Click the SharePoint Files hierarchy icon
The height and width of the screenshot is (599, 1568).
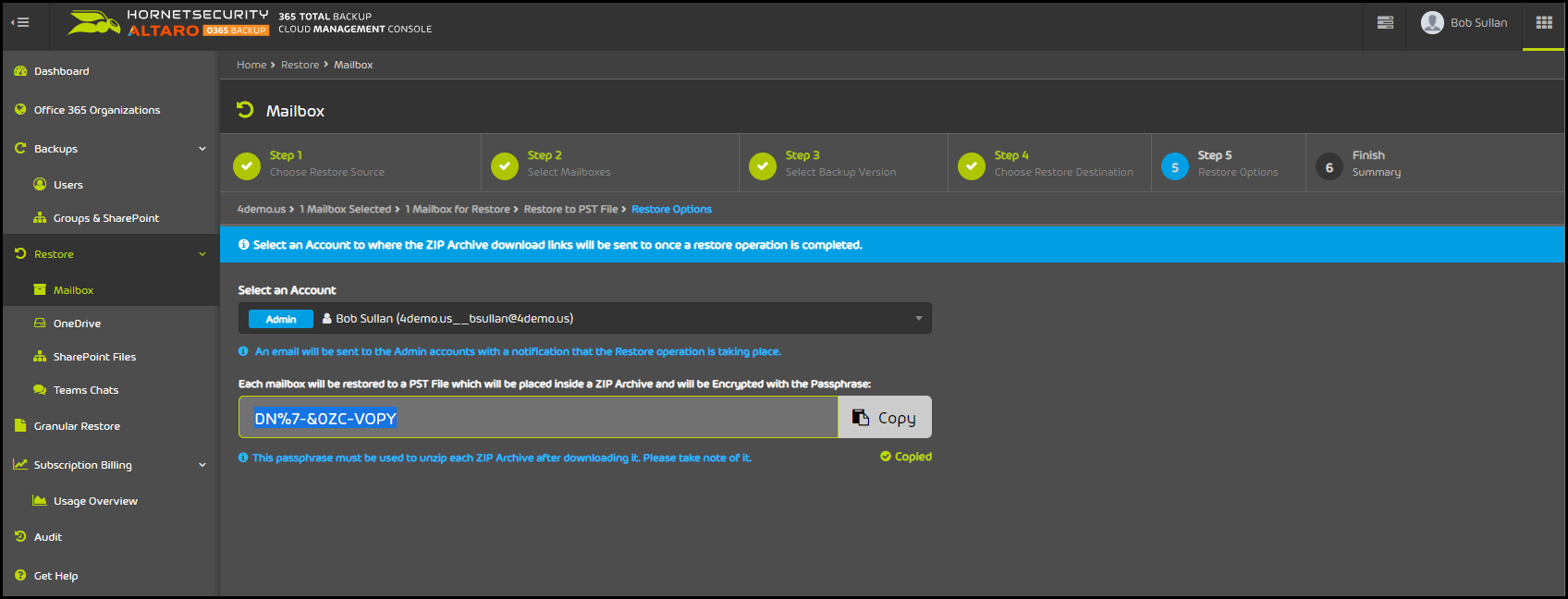(40, 356)
